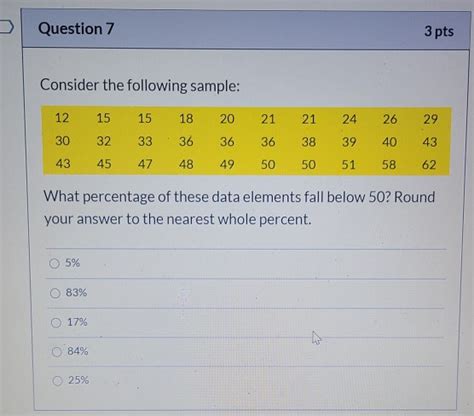
Task: Click value 58 in the sample table
Action: pyautogui.click(x=389, y=165)
